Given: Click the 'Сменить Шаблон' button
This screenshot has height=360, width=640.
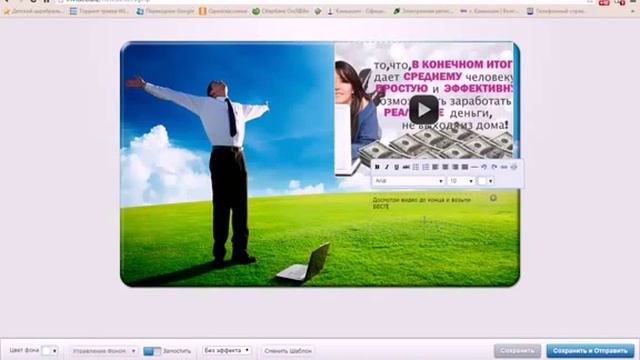Looking at the screenshot, I should click(288, 351).
